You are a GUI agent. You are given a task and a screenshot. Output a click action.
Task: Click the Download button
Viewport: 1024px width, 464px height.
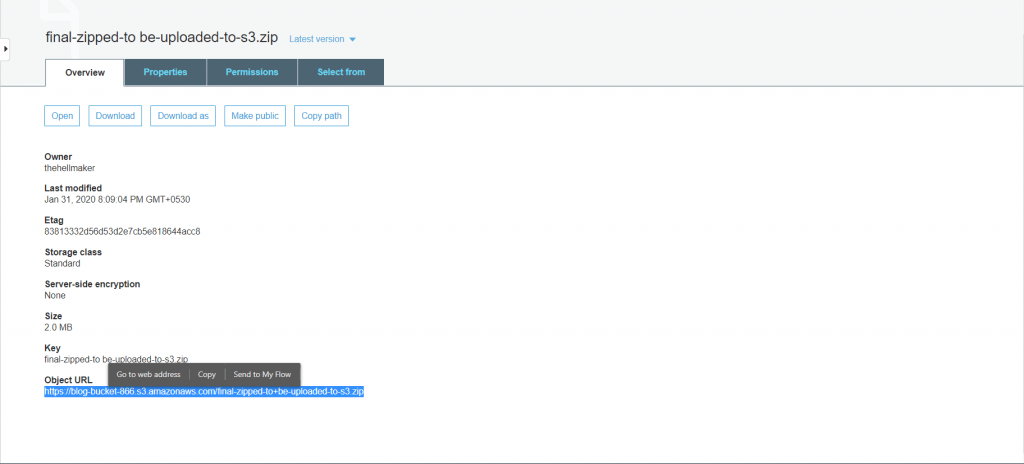(x=115, y=116)
